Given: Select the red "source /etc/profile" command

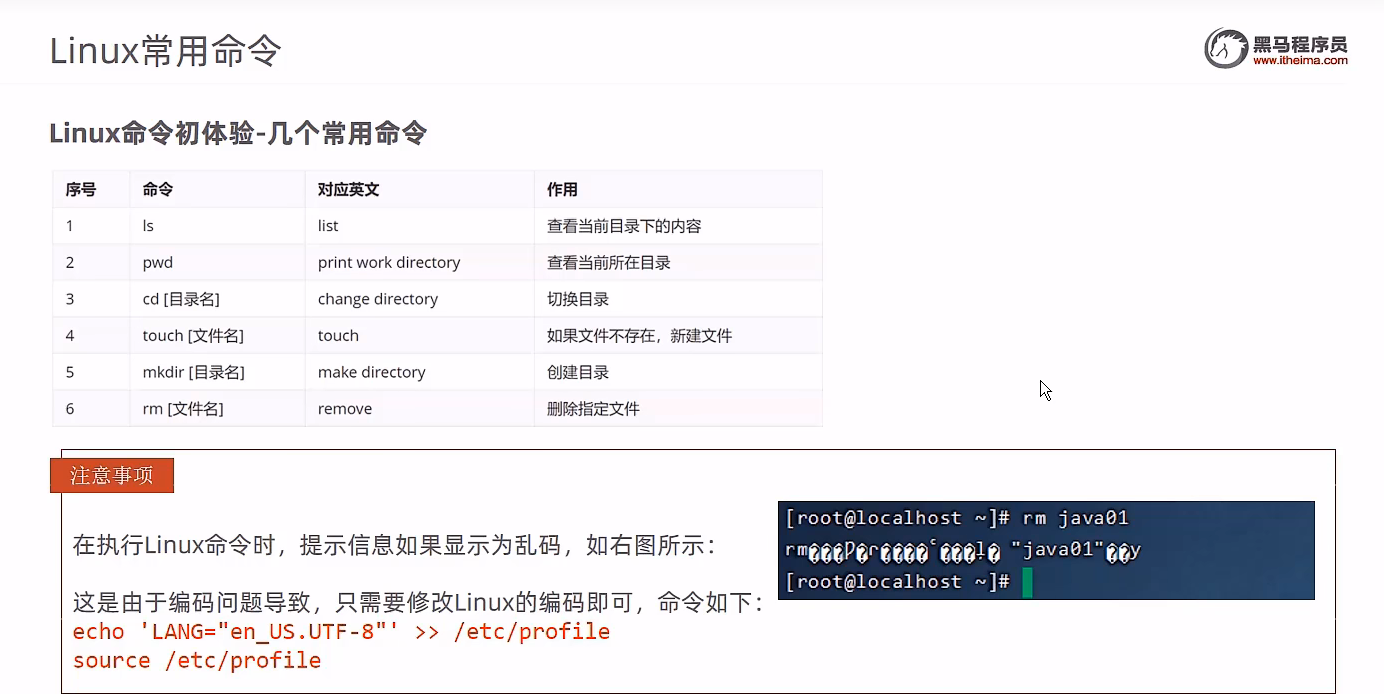Looking at the screenshot, I should (197, 661).
